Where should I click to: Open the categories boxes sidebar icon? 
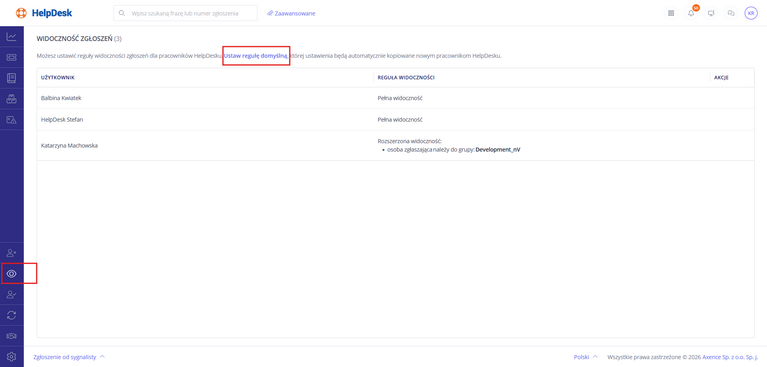point(11,99)
